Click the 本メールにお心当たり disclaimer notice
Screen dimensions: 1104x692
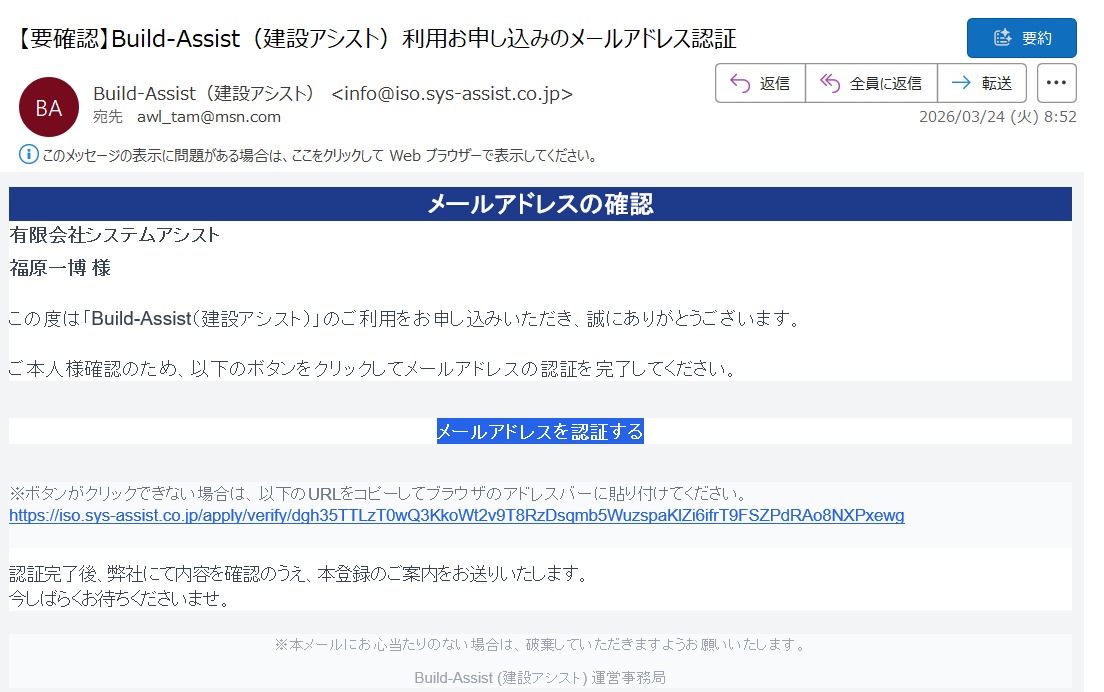[540, 645]
